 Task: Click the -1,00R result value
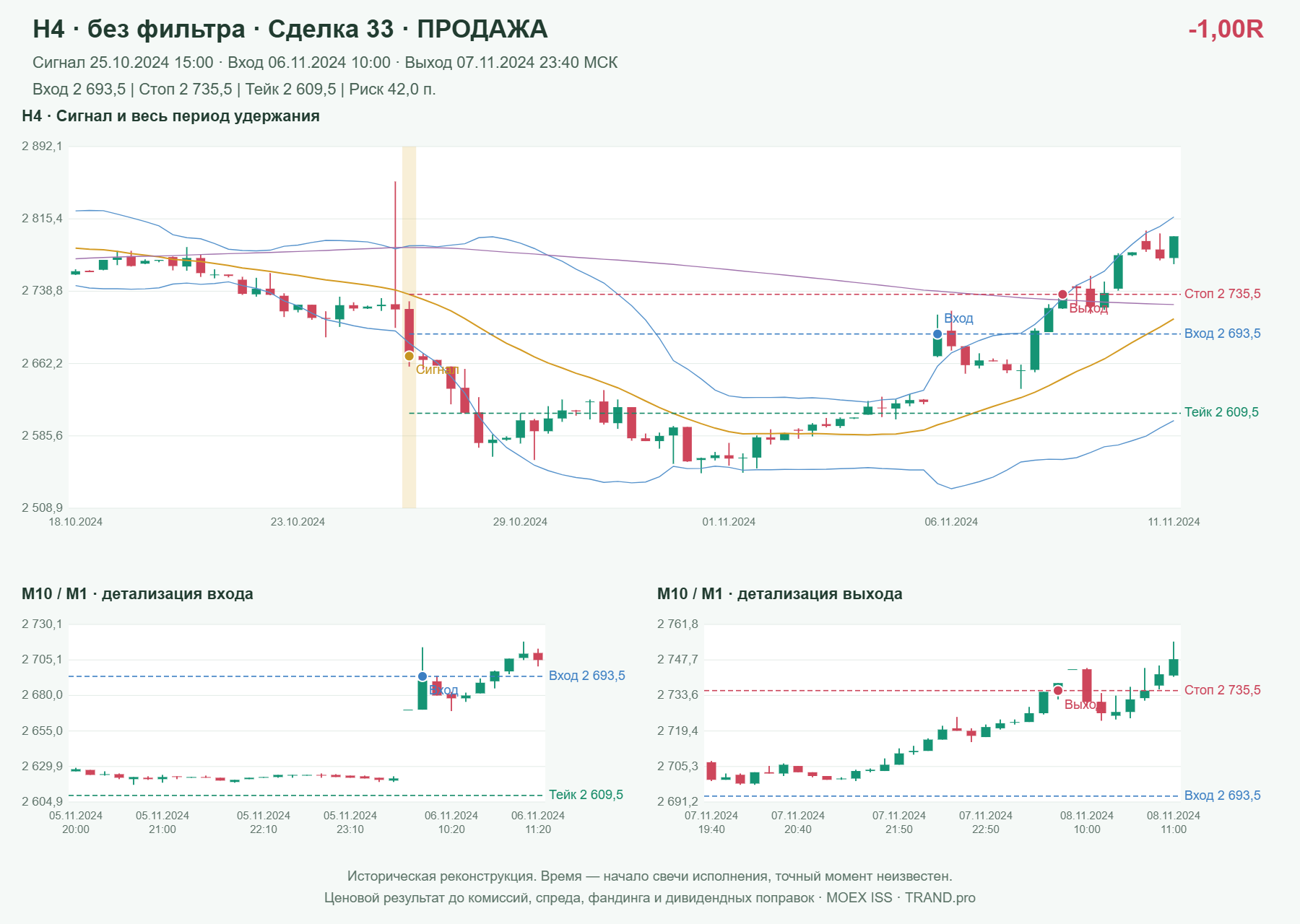point(1226,29)
